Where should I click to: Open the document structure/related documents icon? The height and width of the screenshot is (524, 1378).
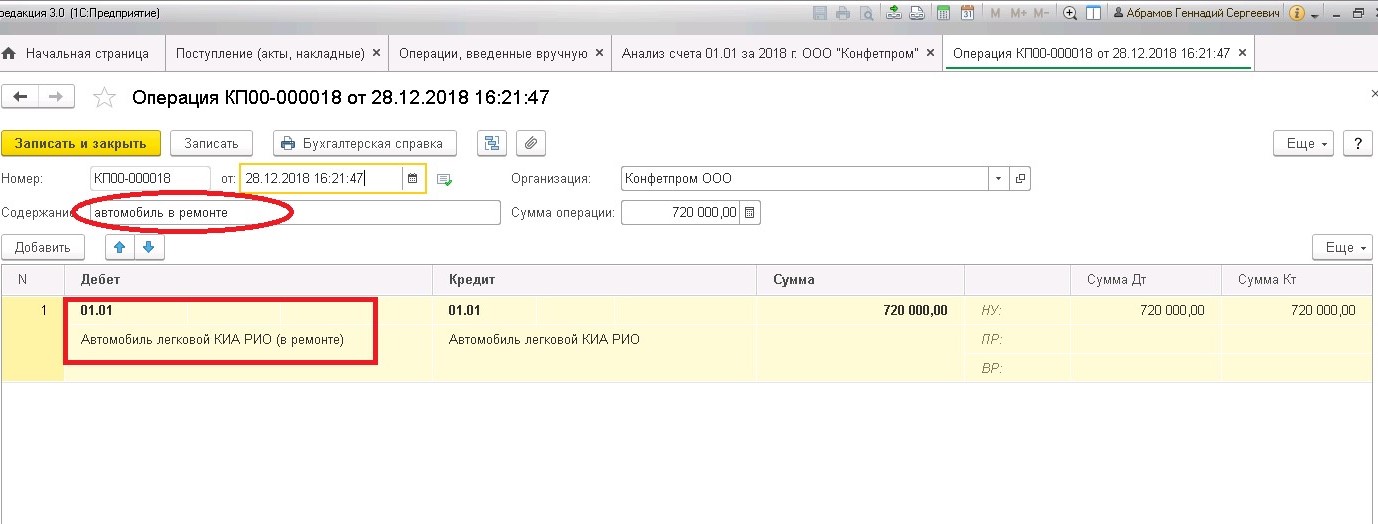coord(492,143)
